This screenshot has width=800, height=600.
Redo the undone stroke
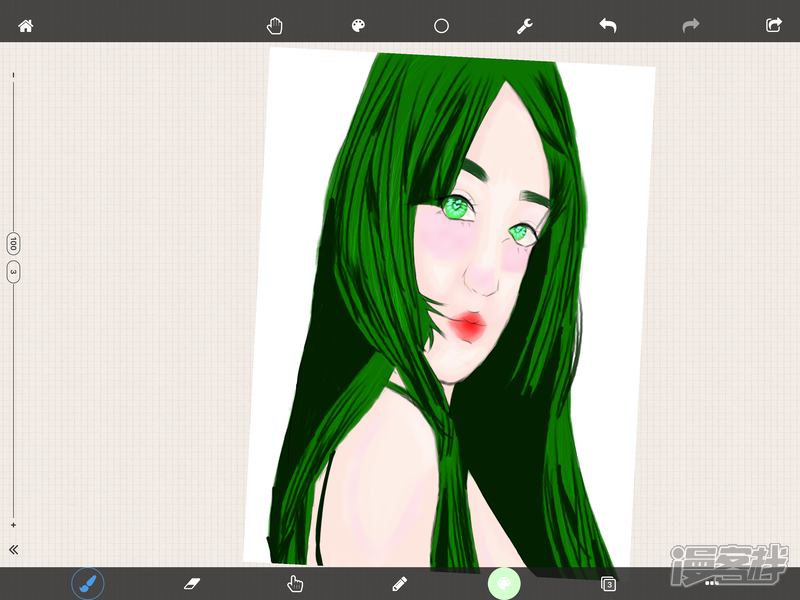pos(690,26)
